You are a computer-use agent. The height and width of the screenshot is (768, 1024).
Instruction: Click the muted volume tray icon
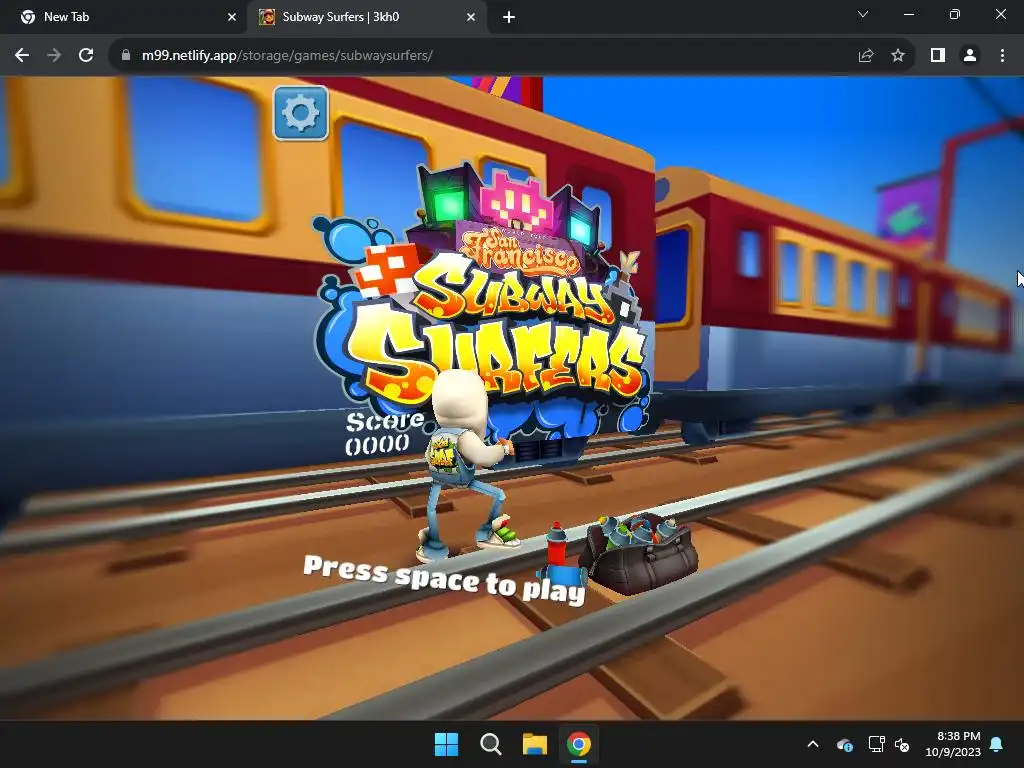(903, 744)
